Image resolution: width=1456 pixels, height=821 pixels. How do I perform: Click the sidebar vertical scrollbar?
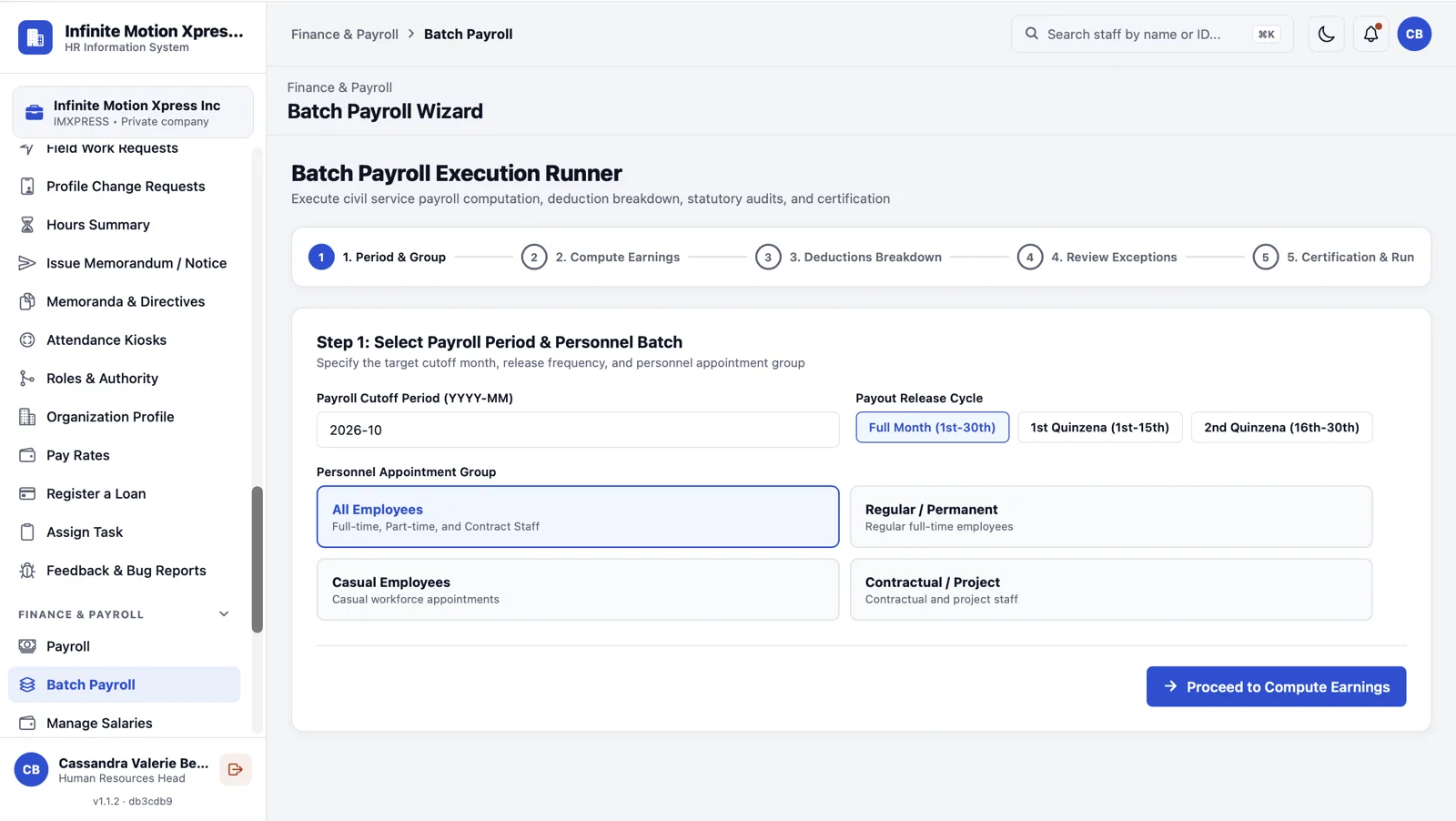pos(258,560)
